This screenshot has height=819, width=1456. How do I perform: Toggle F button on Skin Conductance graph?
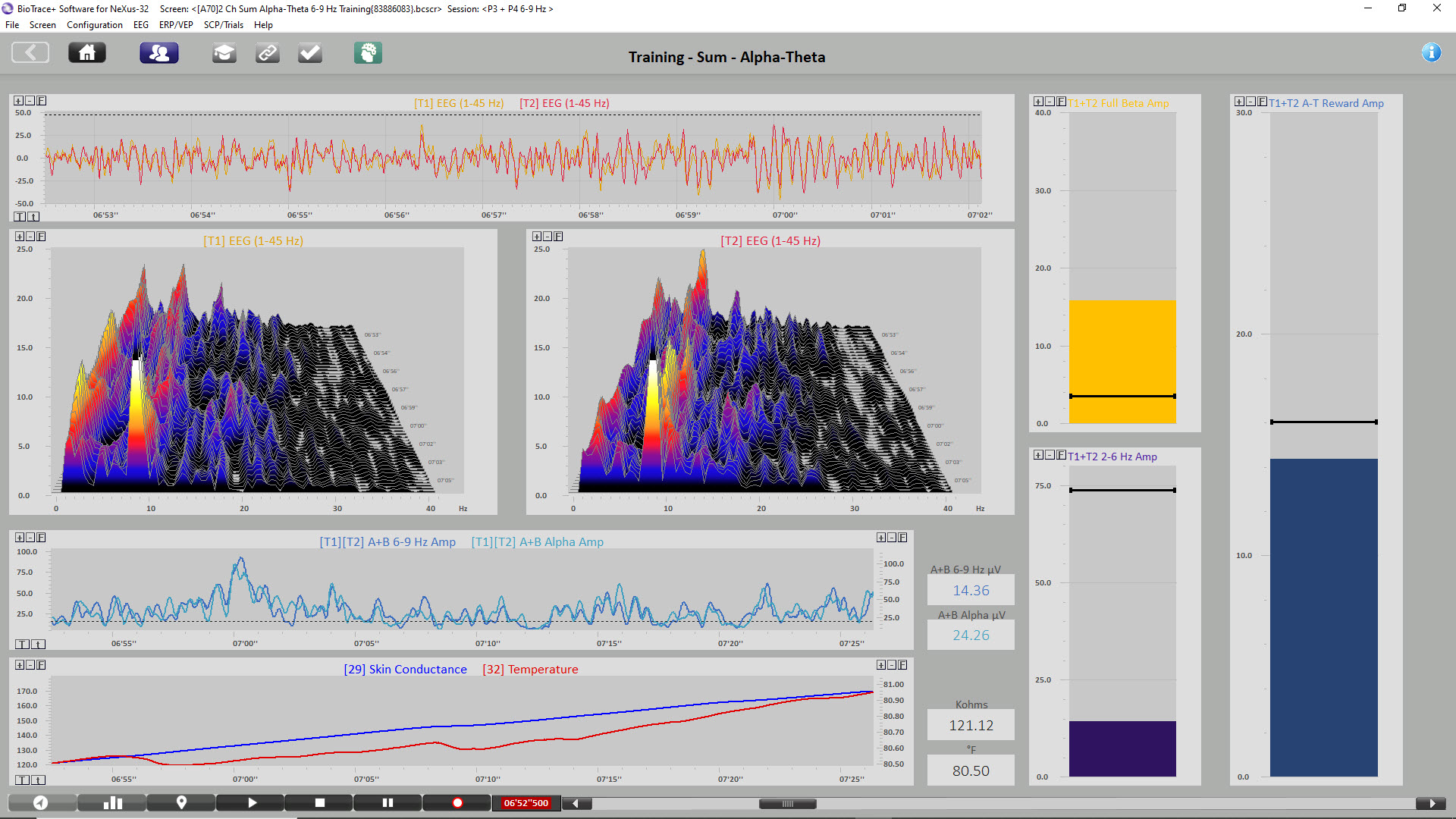click(42, 665)
